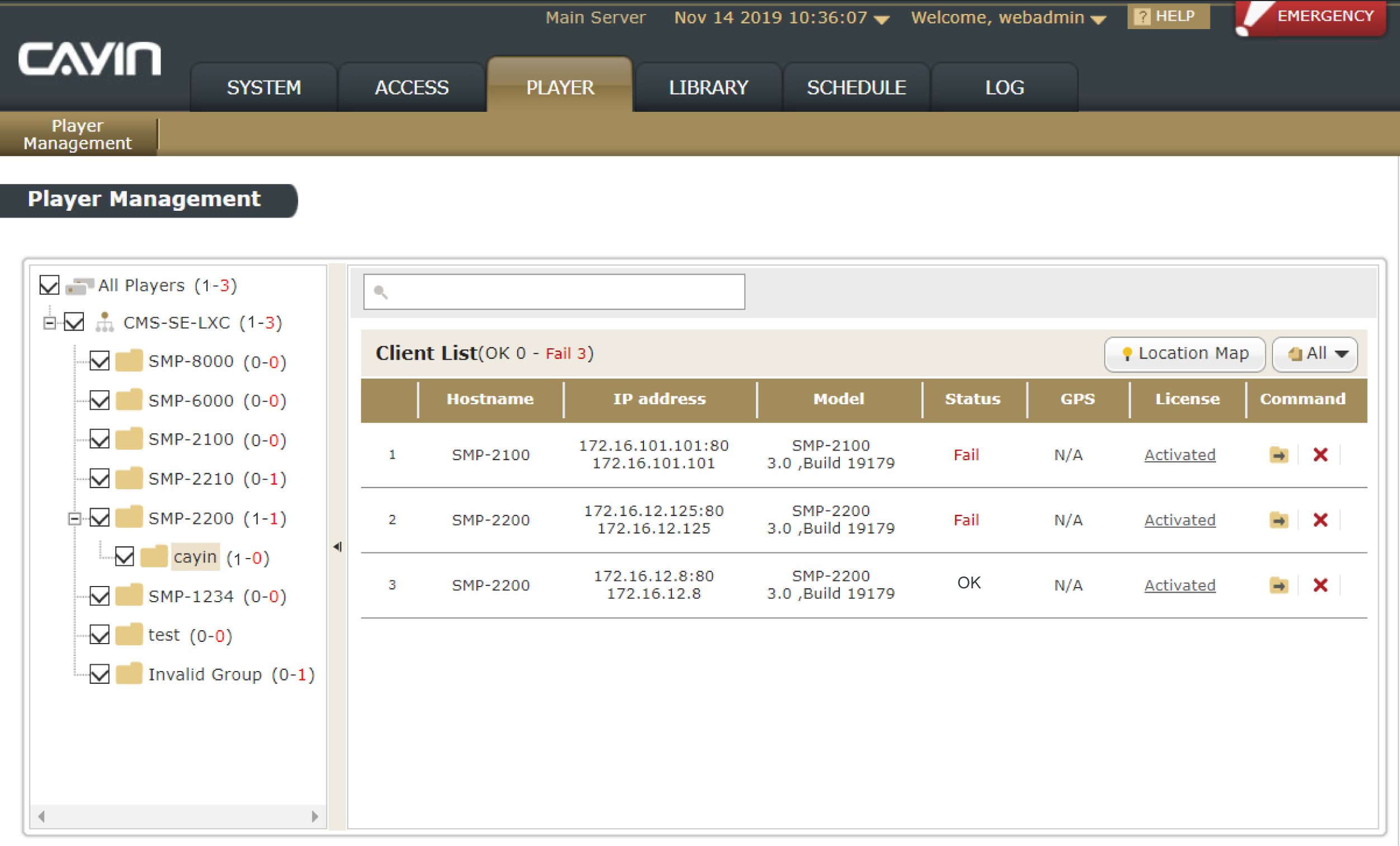1400x846 pixels.
Task: Uncheck the SMP-2200 group checkbox
Action: pyautogui.click(x=100, y=518)
